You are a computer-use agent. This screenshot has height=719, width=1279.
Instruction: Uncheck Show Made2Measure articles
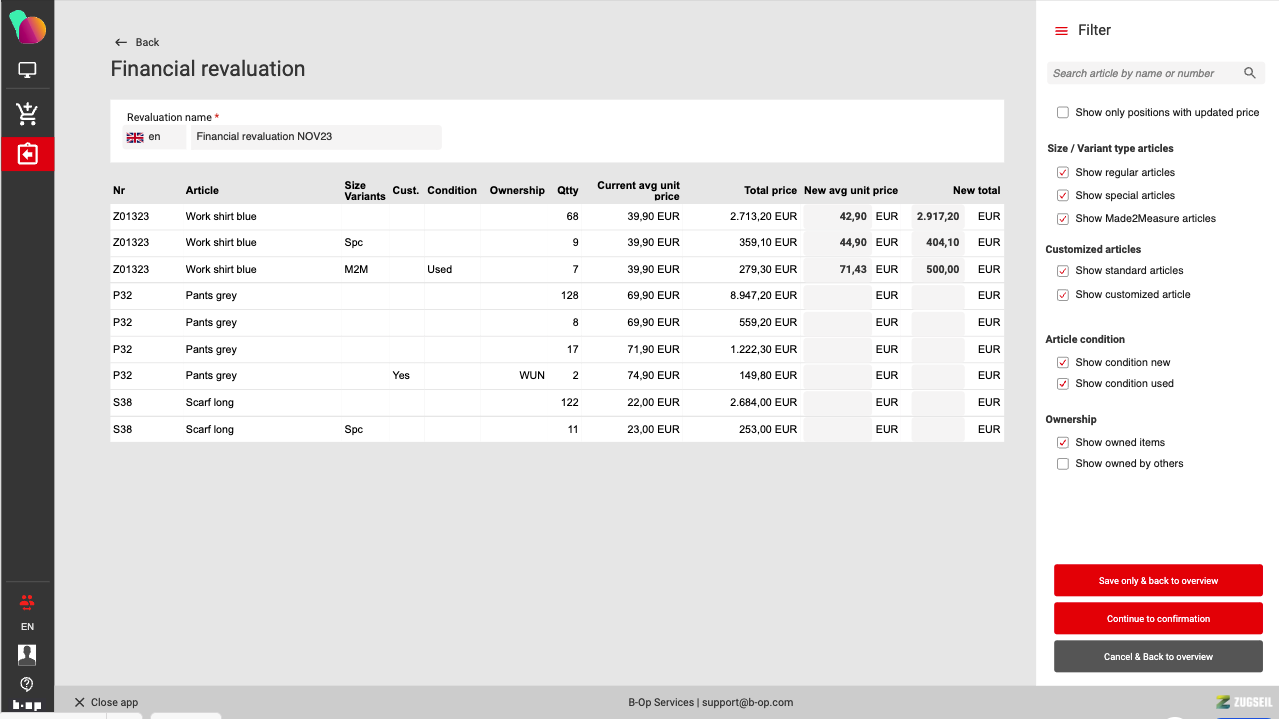[x=1063, y=219]
